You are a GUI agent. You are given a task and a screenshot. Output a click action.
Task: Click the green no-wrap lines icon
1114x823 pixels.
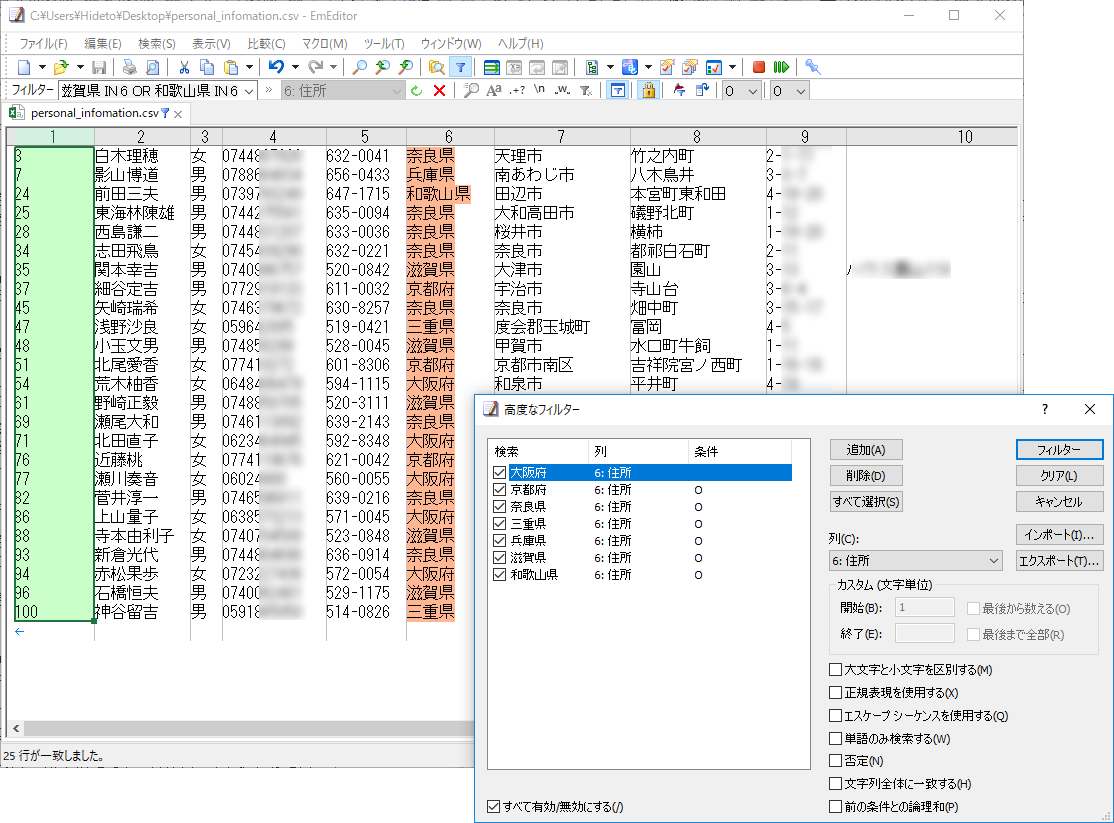491,67
